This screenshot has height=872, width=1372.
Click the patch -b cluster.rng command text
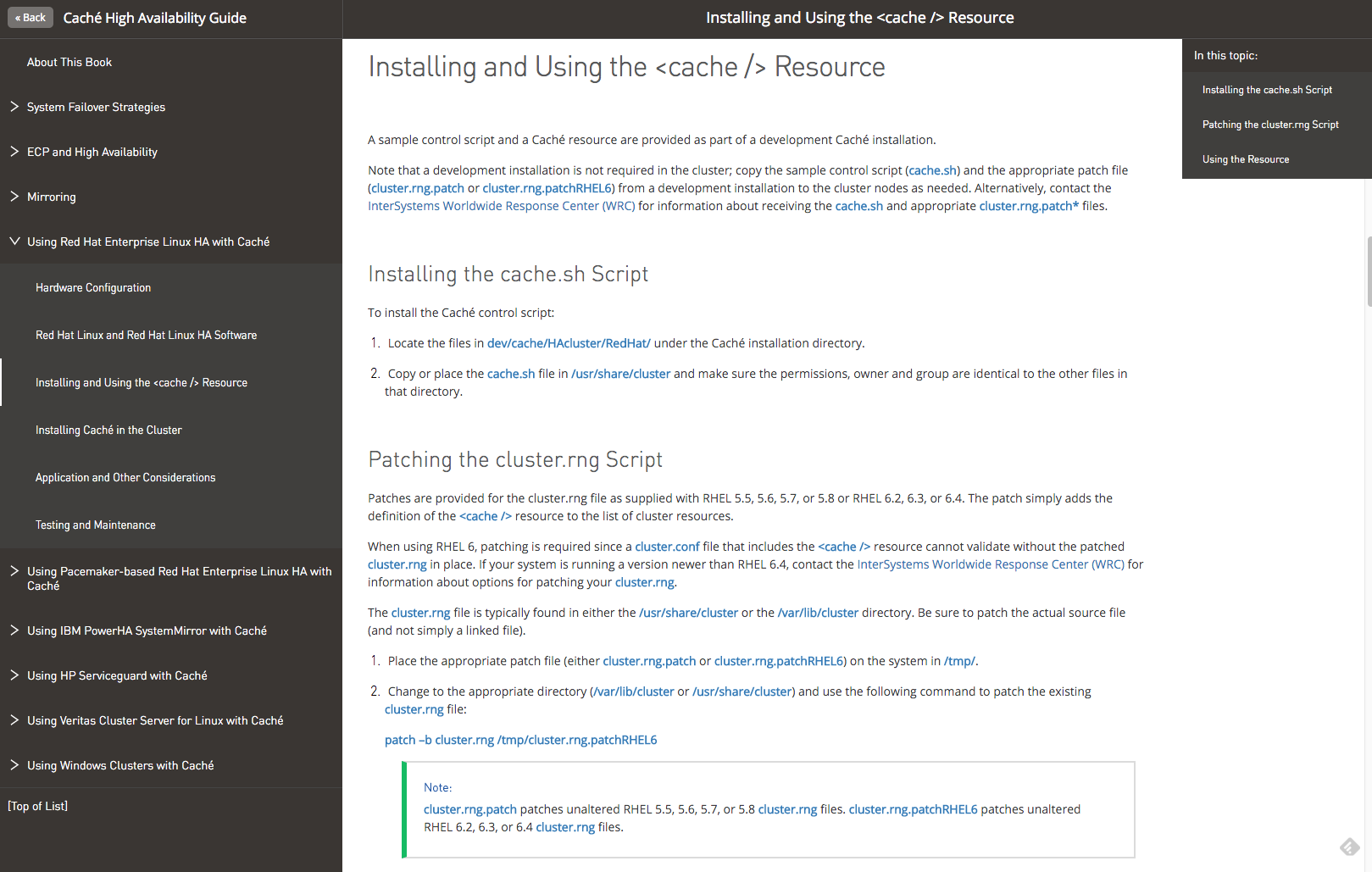[x=521, y=740]
